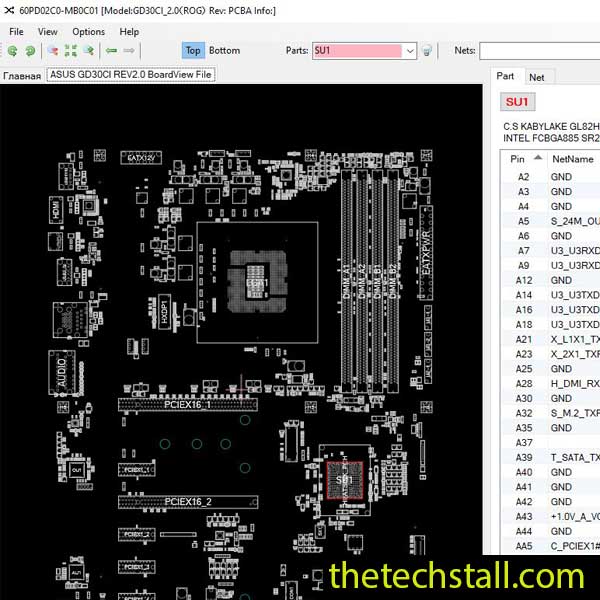Screen dimensions: 600x600
Task: Select pin row A12
Action: [x=550, y=280]
